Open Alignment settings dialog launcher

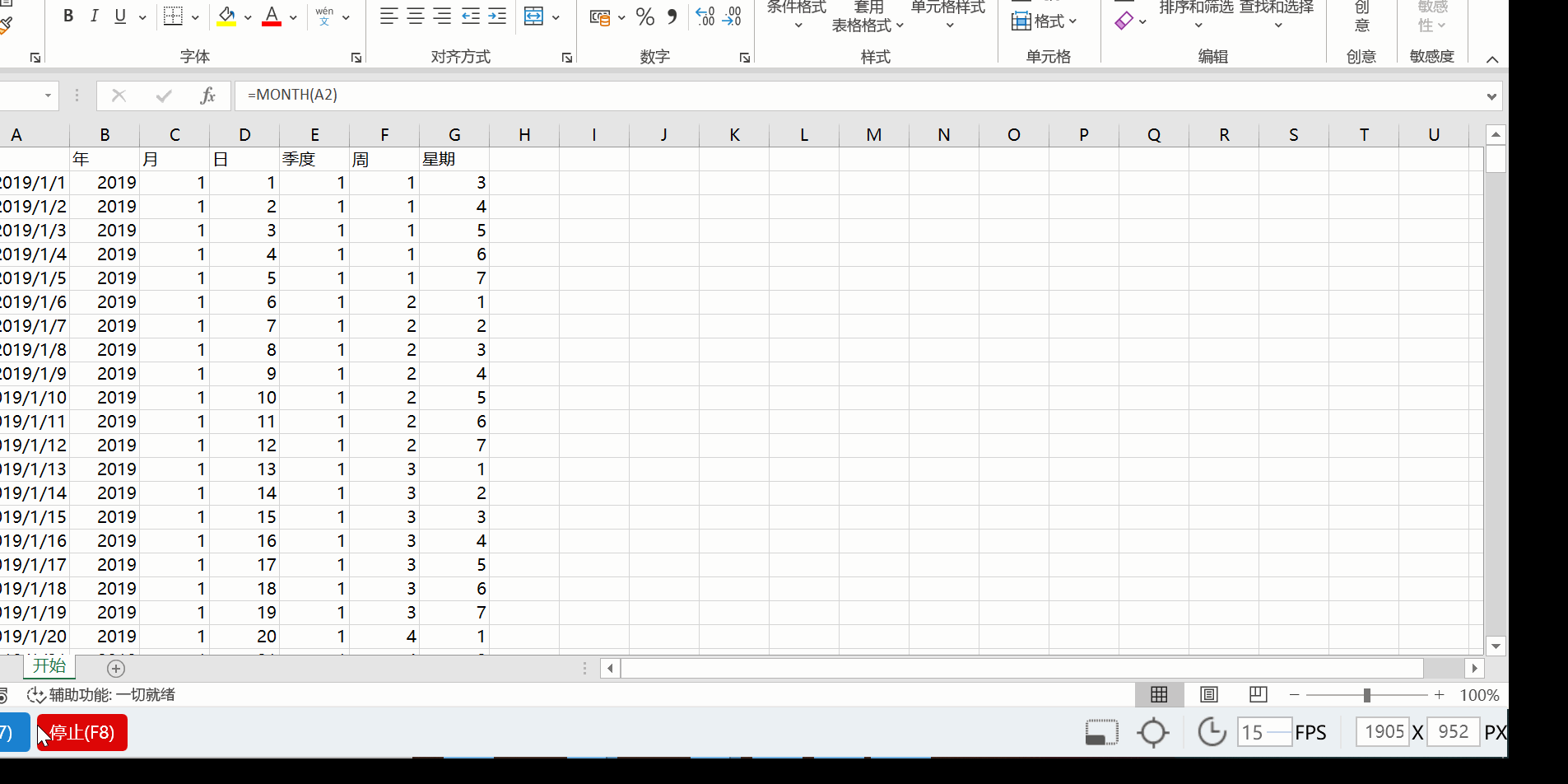pos(567,58)
